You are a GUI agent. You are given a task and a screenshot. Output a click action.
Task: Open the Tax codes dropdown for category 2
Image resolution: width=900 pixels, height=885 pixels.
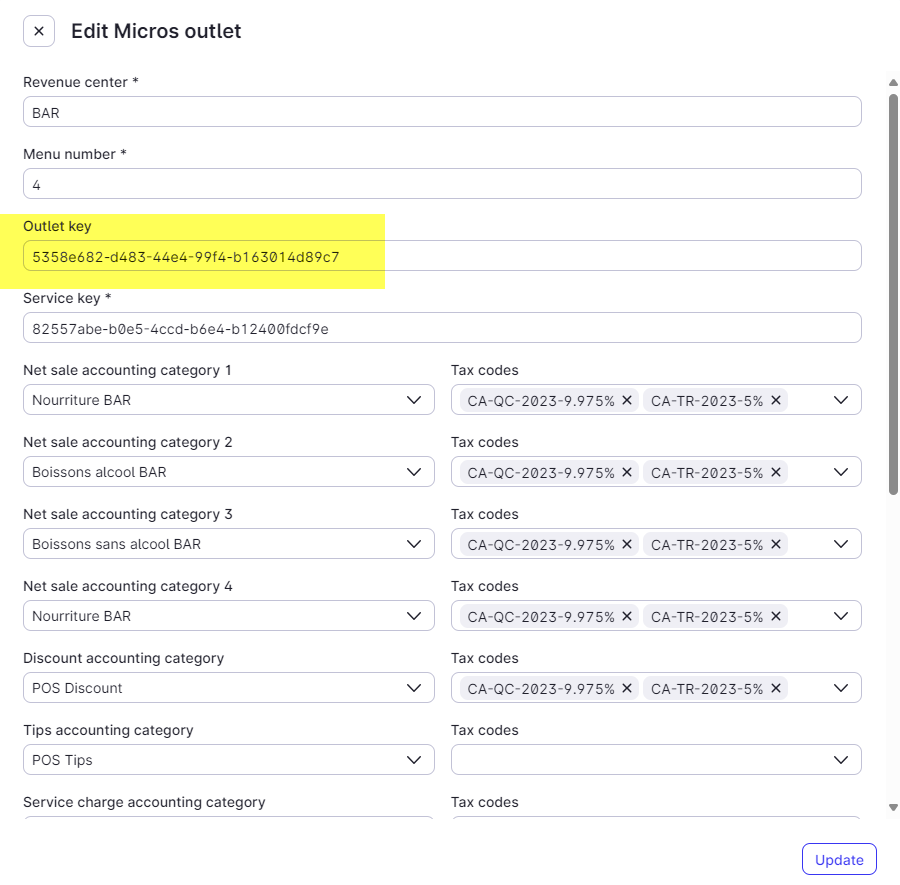pyautogui.click(x=843, y=471)
